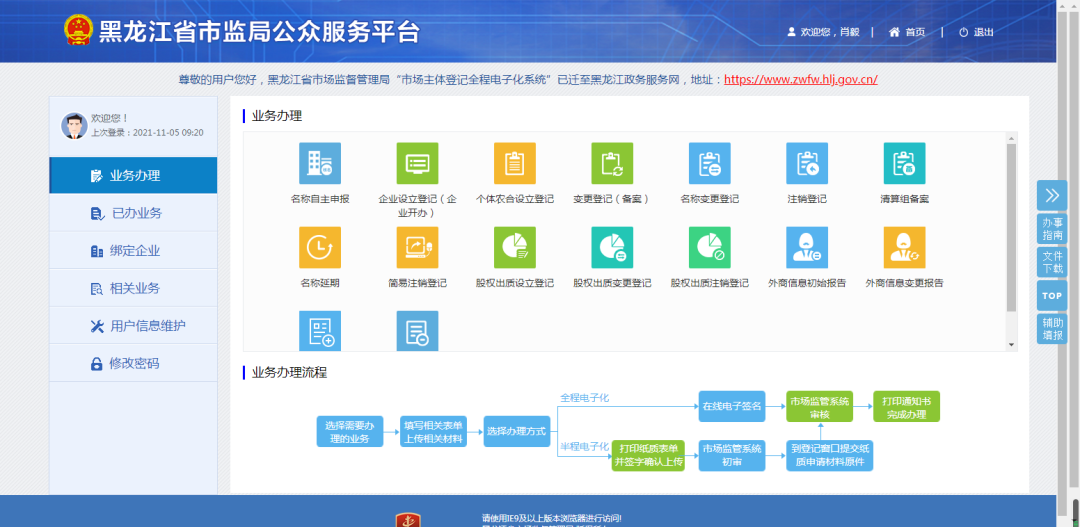Click the 到登记窗口提交纸质申请材料原件 step

point(830,455)
